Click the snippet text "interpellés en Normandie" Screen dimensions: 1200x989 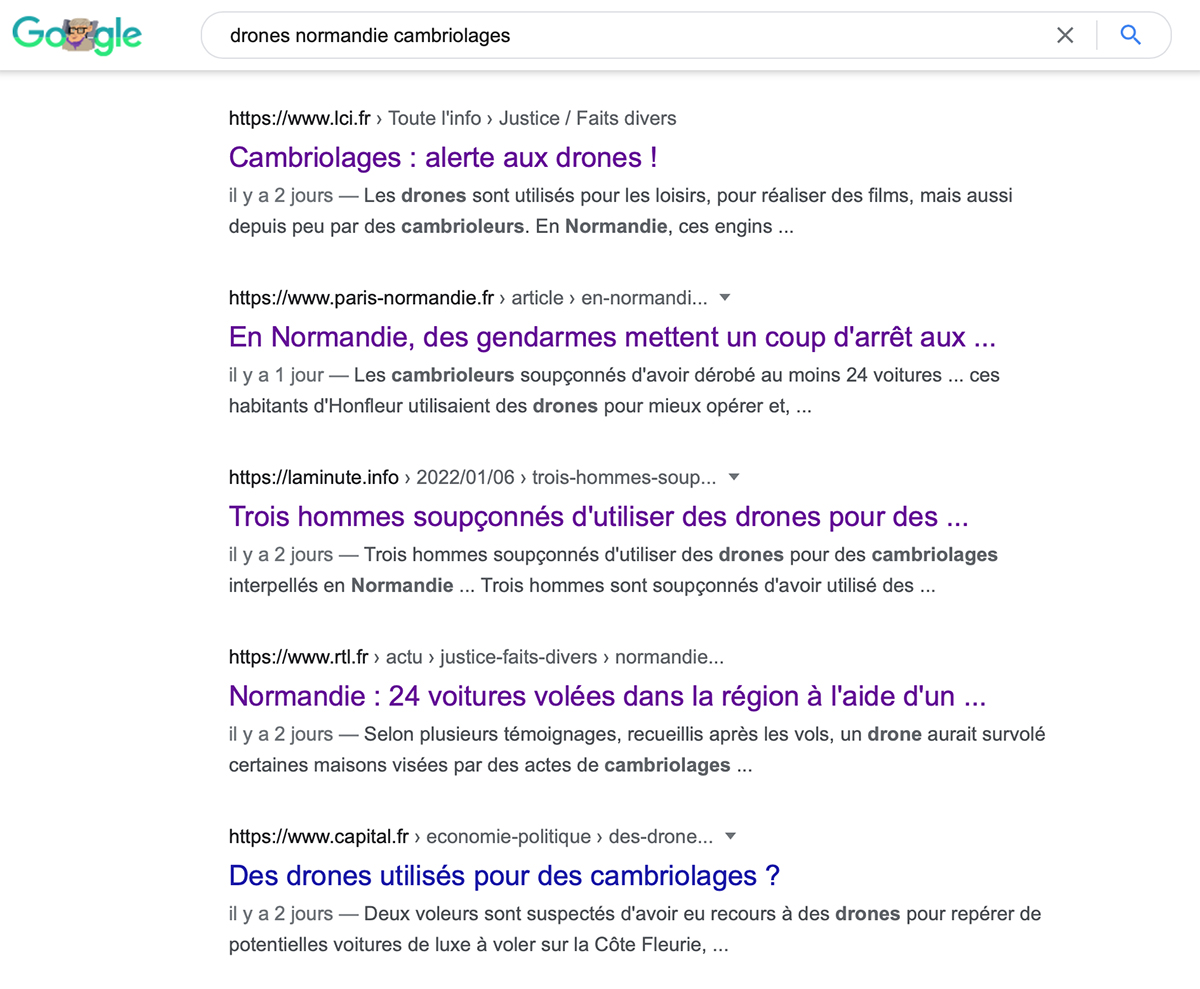pyautogui.click(x=341, y=585)
